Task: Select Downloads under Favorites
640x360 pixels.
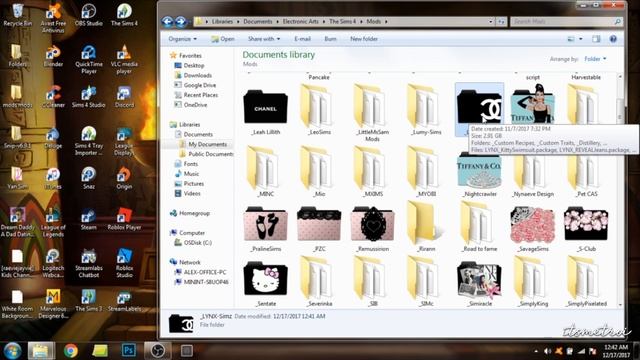Action: (193, 75)
